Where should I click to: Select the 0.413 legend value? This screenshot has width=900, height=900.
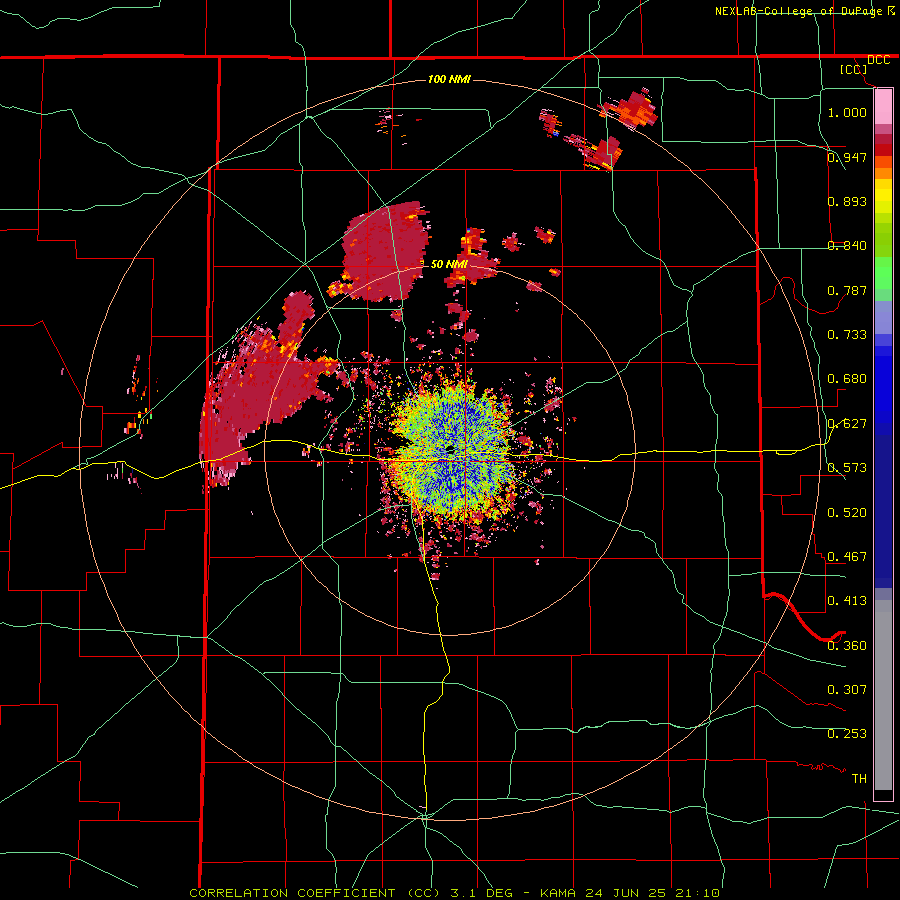point(847,600)
